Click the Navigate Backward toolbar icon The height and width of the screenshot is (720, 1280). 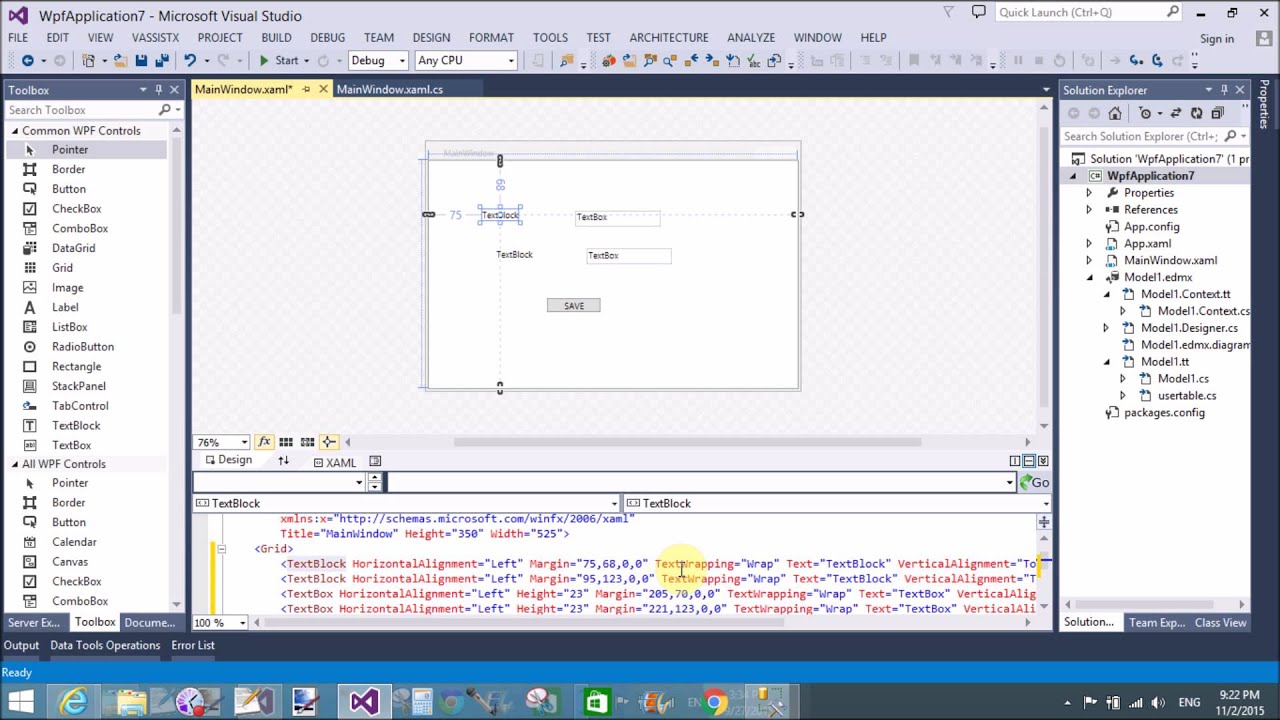coord(27,61)
